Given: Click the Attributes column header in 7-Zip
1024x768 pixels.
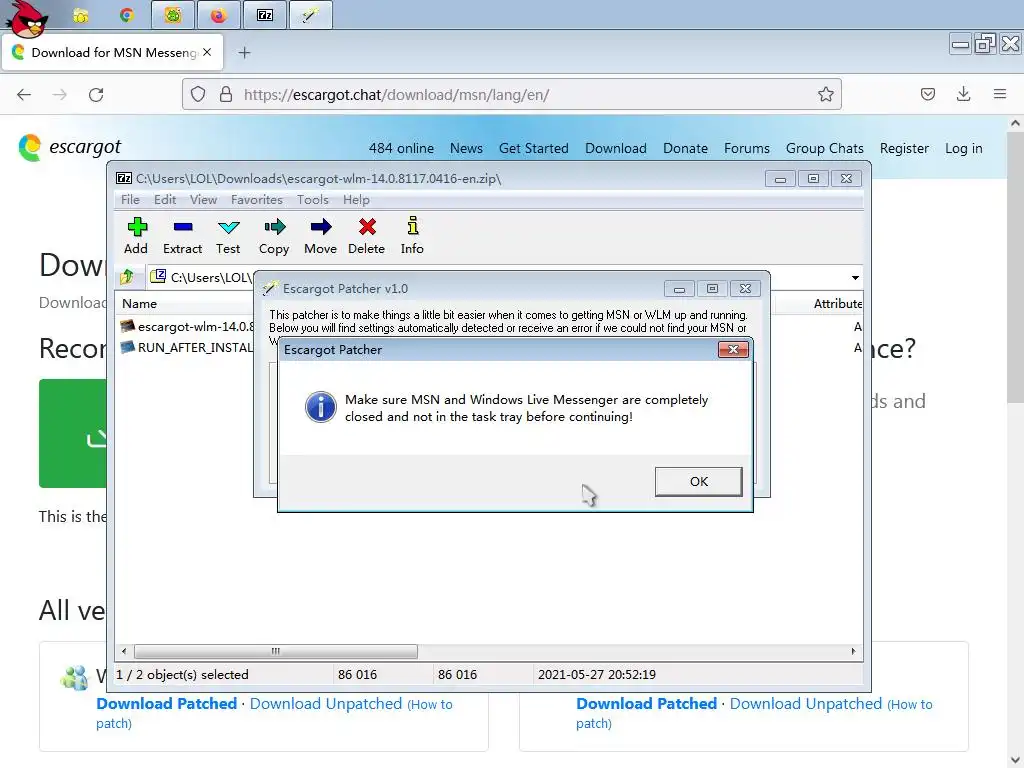Looking at the screenshot, I should 838,304.
